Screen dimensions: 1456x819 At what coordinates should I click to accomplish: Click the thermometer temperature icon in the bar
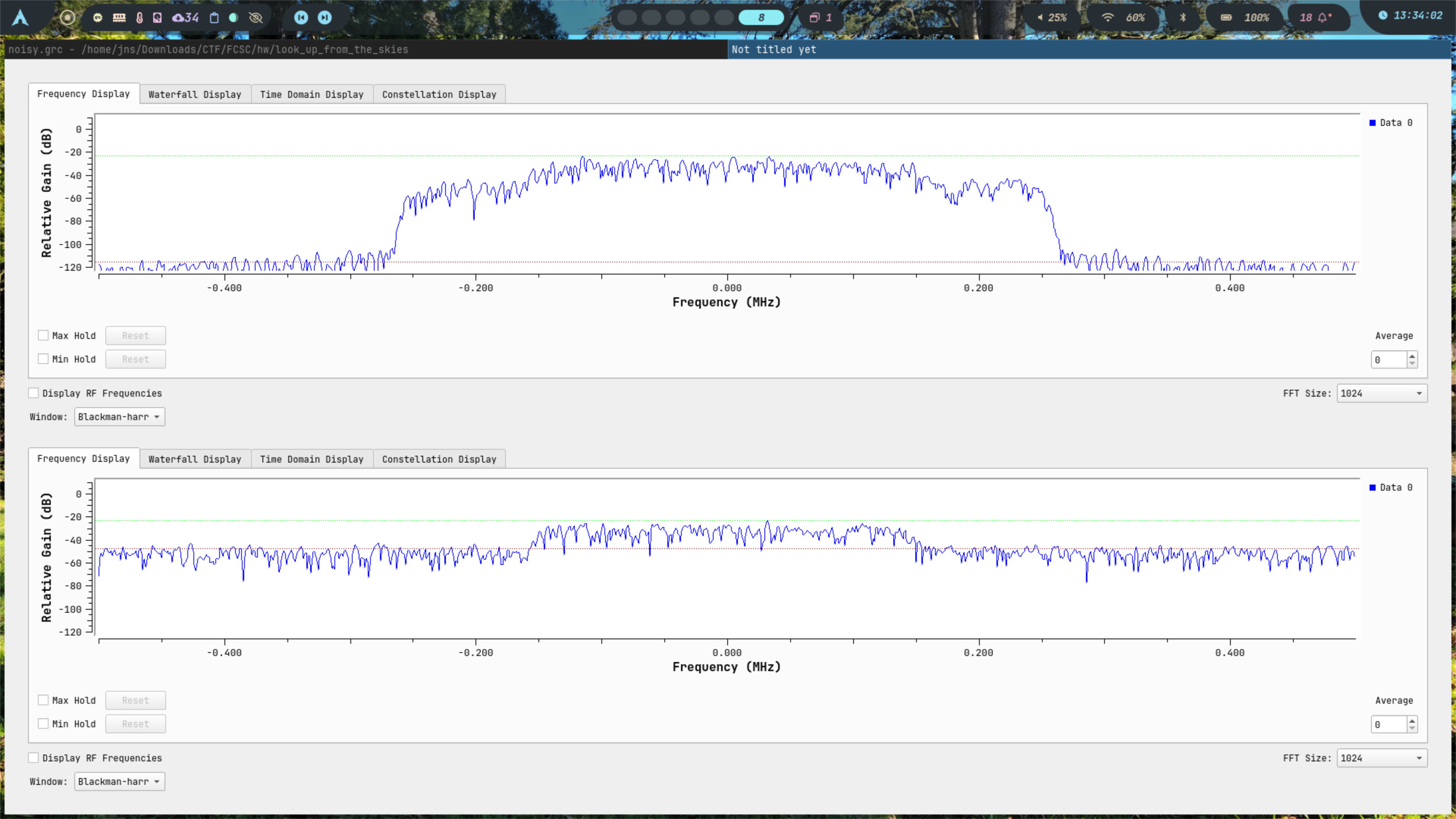[x=139, y=17]
